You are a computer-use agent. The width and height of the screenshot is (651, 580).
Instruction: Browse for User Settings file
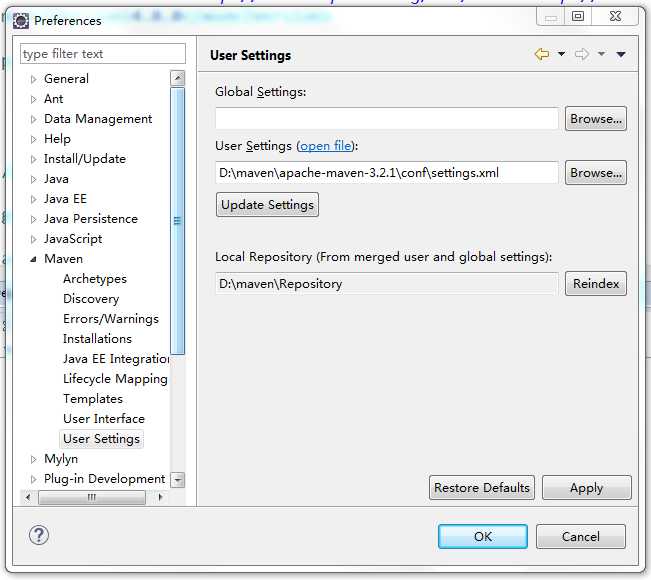[x=596, y=173]
